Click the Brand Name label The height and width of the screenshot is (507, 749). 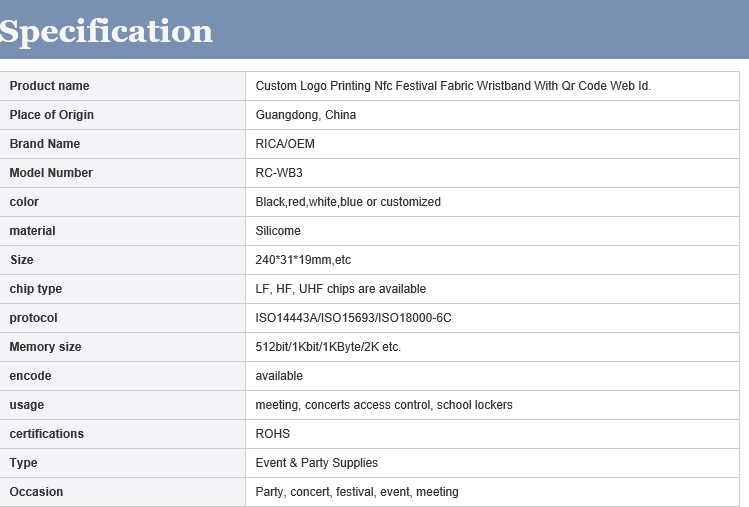click(x=45, y=144)
